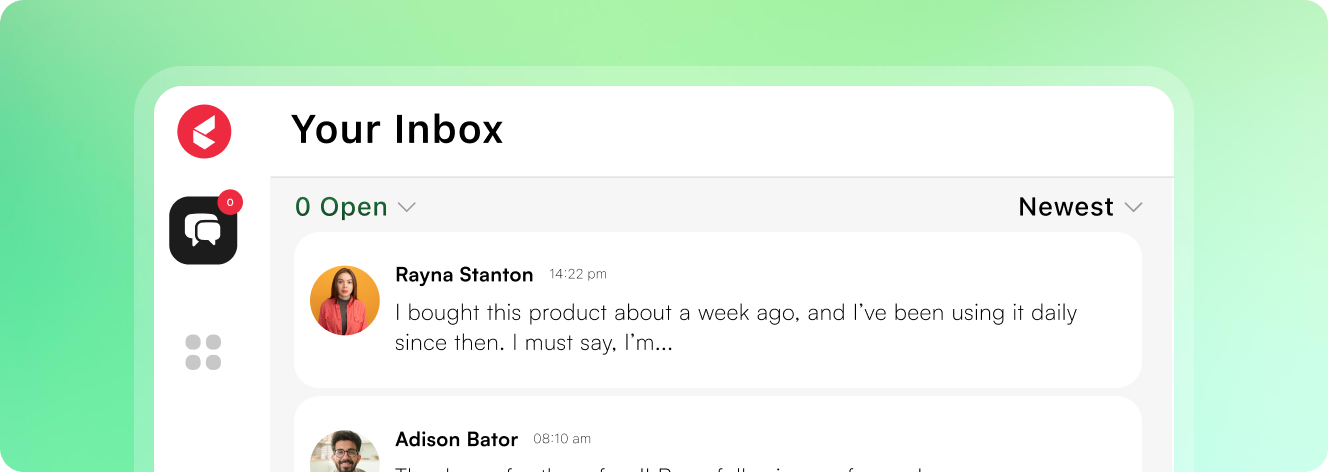Click the Adison Bator sender name
Image resolution: width=1328 pixels, height=472 pixels.
(x=457, y=439)
